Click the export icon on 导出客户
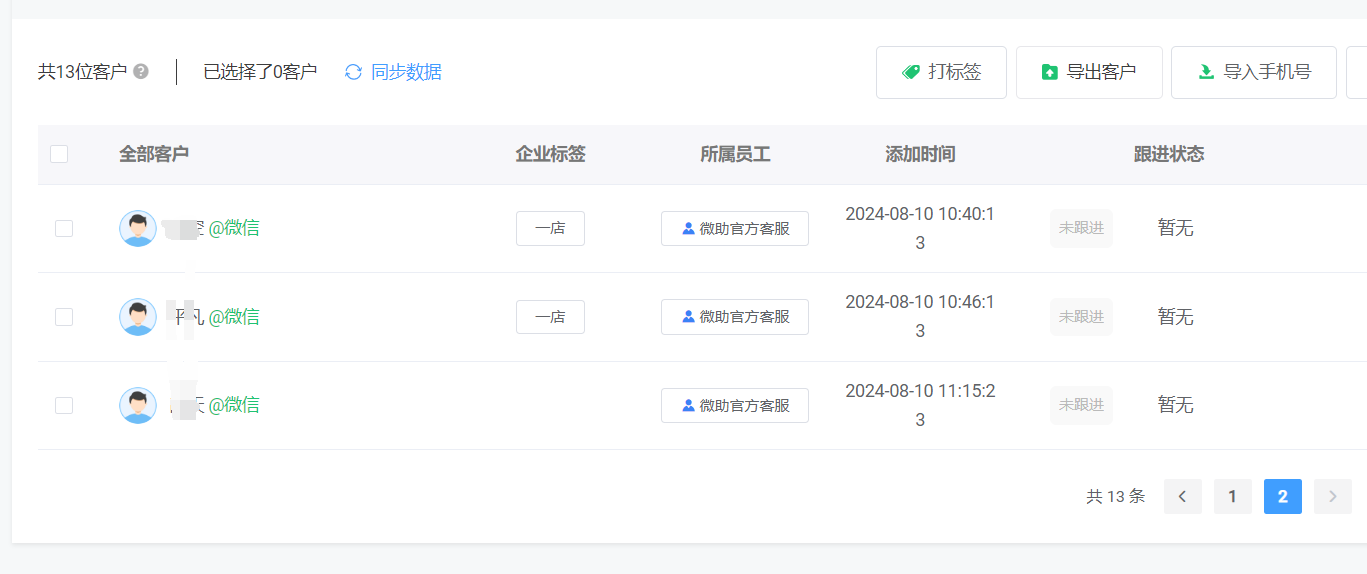Image resolution: width=1367 pixels, height=574 pixels. click(1049, 72)
